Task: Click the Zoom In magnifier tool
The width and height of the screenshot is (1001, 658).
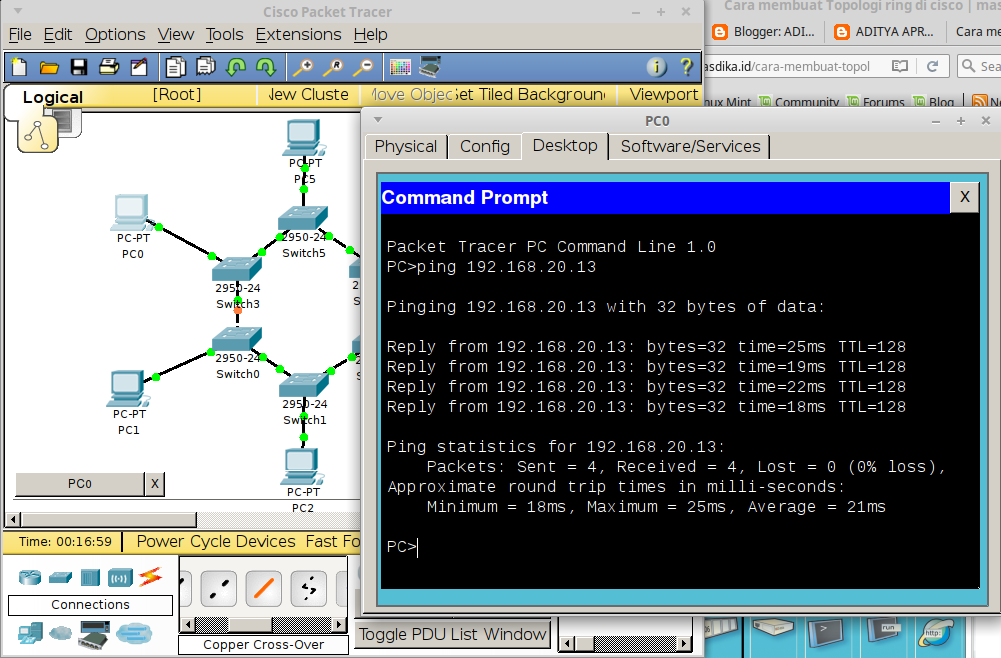Action: click(306, 66)
